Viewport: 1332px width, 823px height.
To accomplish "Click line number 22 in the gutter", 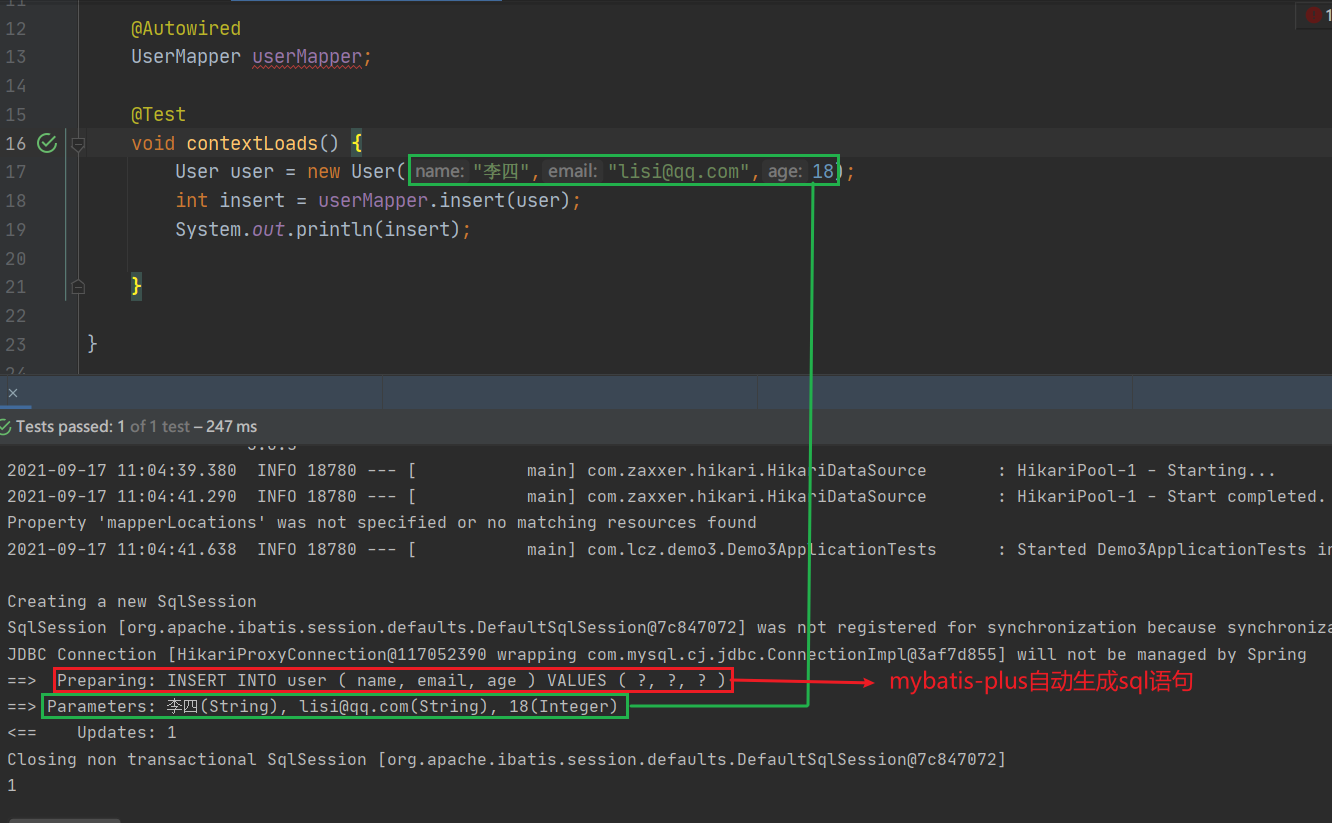I will (x=16, y=316).
